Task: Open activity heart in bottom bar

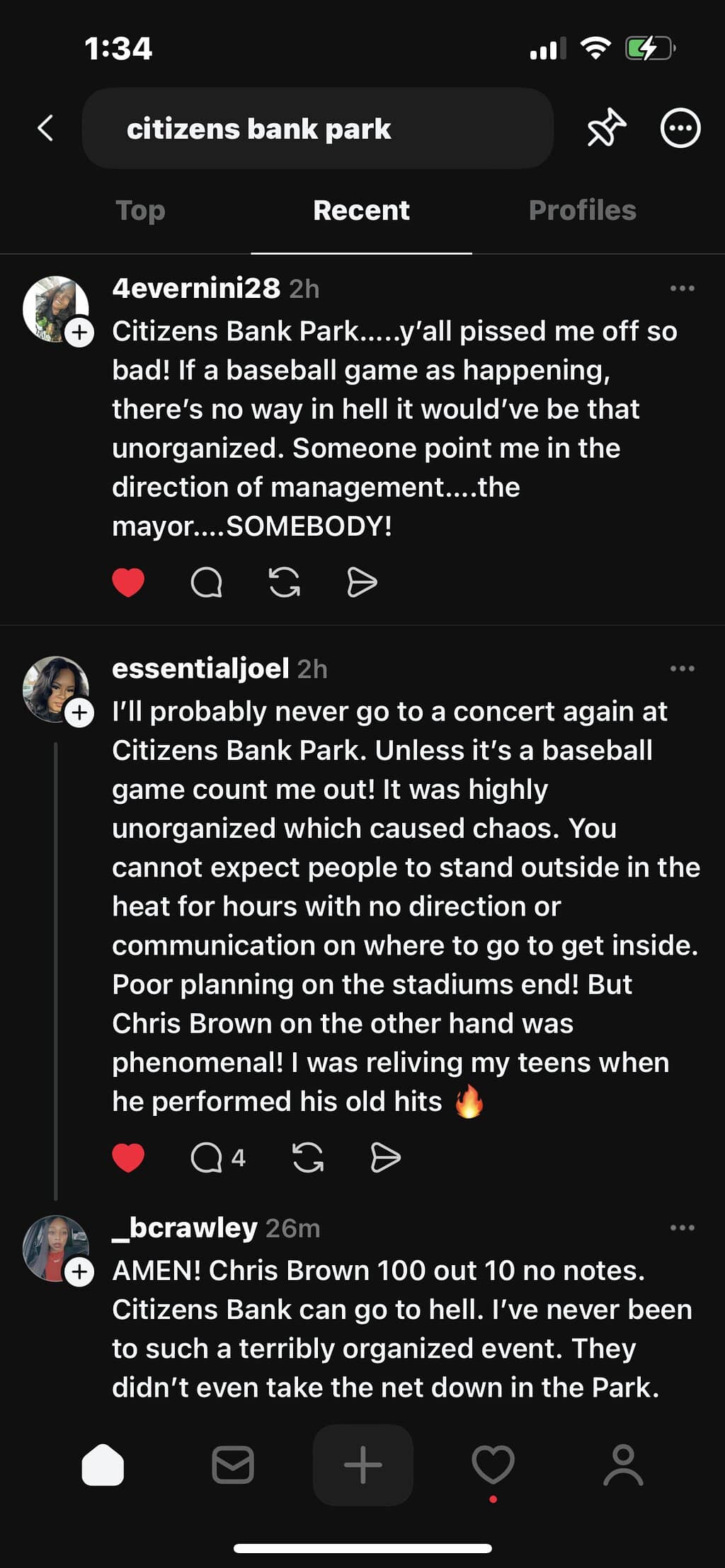Action: (493, 1465)
